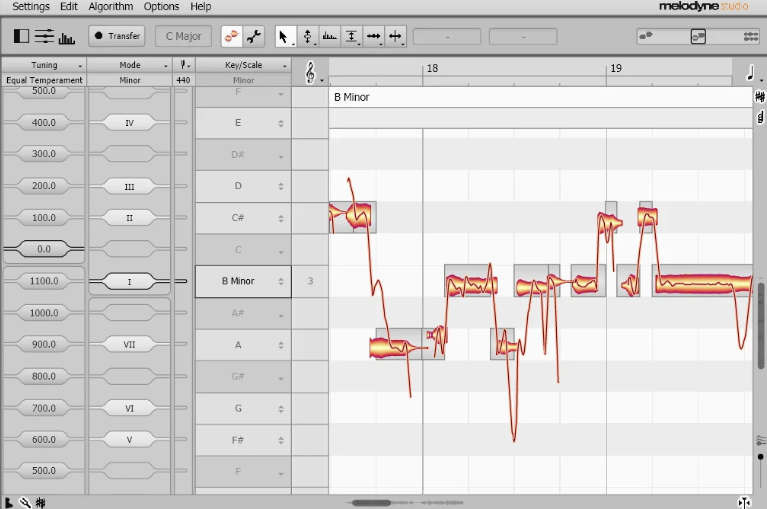Viewport: 767px width, 509px height.
Task: Open the D# note row dropdown arrow
Action: tap(281, 156)
